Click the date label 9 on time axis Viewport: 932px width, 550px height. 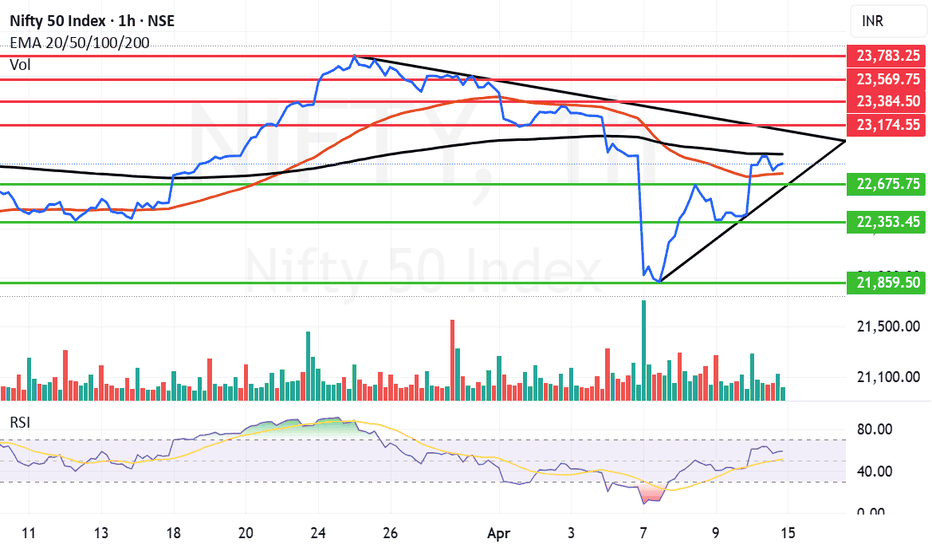tap(716, 533)
